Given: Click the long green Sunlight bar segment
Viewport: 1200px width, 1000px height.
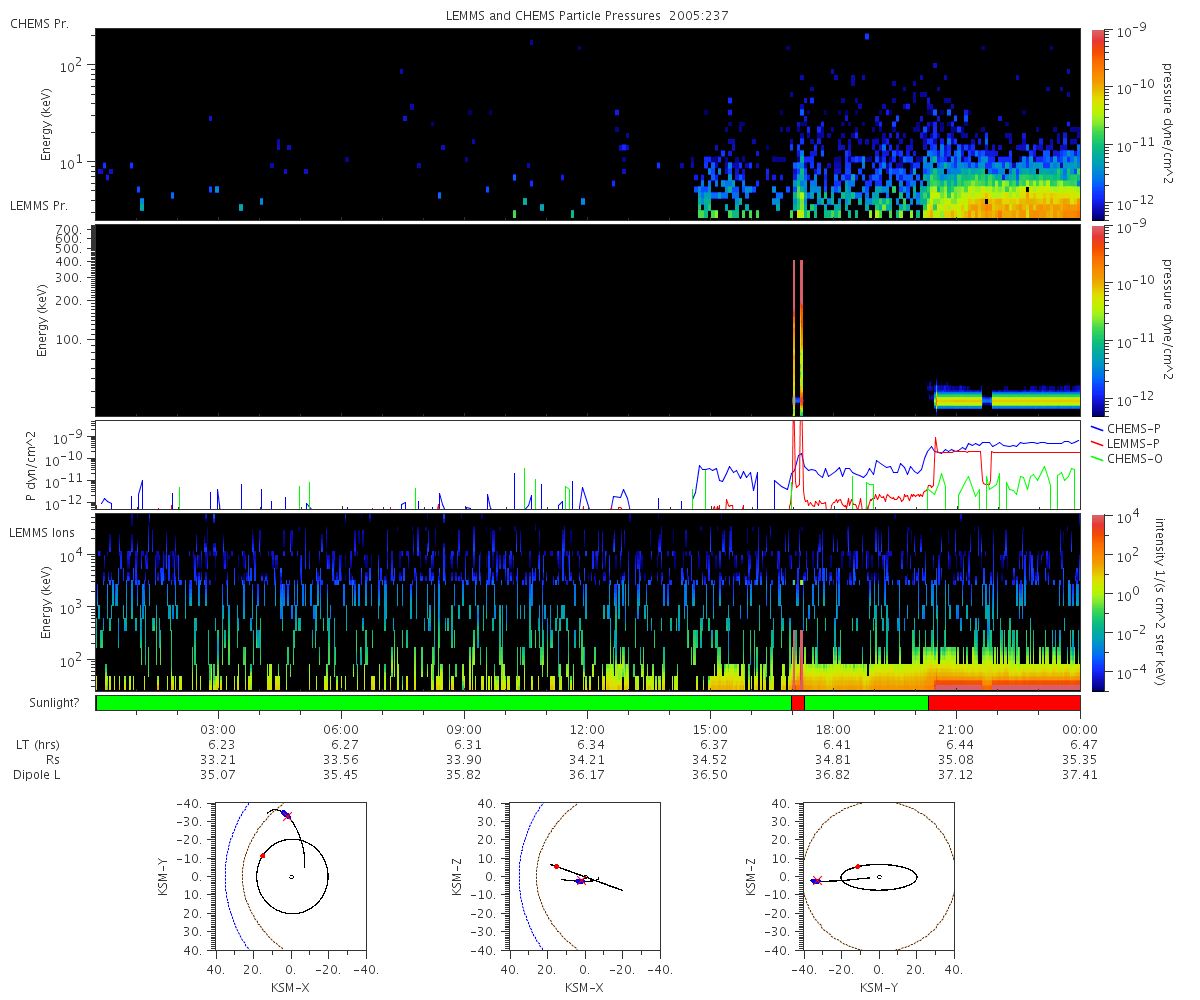Looking at the screenshot, I should [443, 703].
